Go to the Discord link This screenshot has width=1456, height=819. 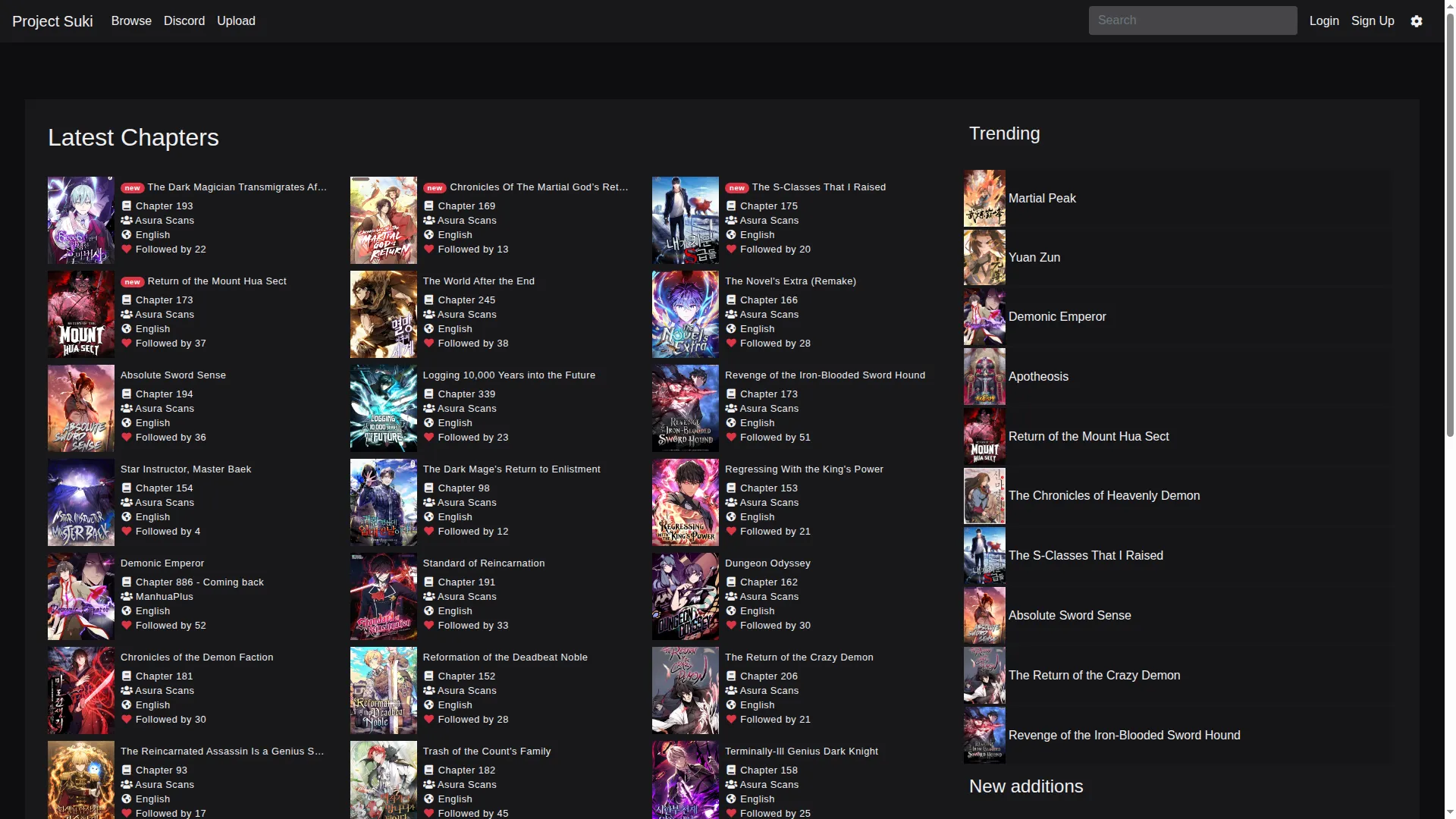(x=184, y=21)
